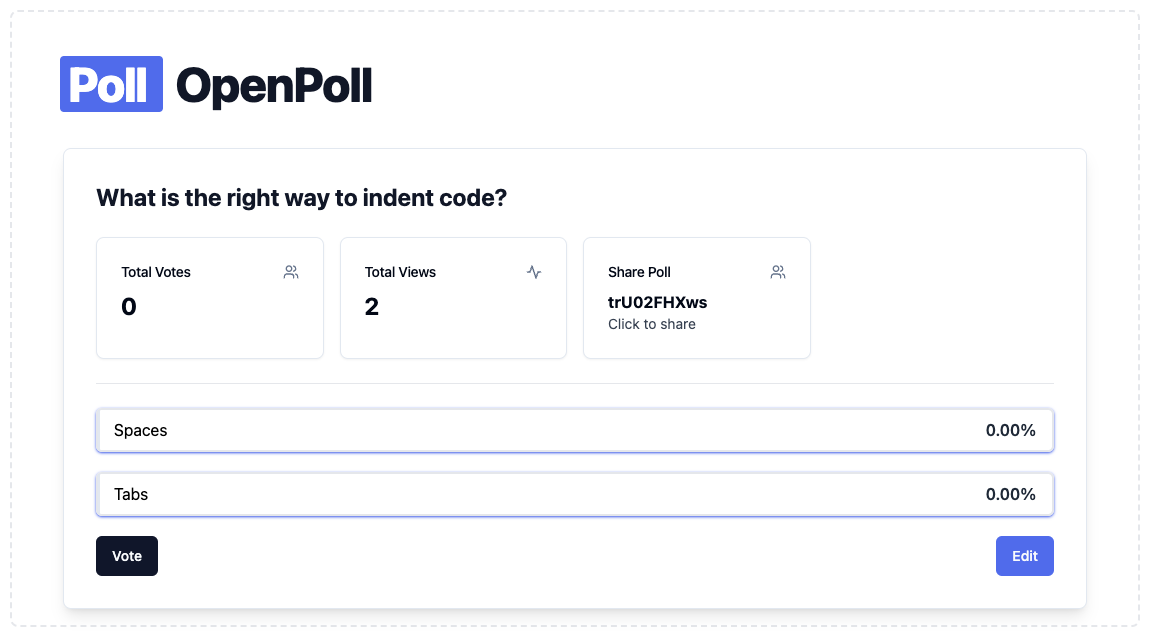Select the Tabs poll option
The height and width of the screenshot is (635, 1150).
pyautogui.click(x=575, y=494)
